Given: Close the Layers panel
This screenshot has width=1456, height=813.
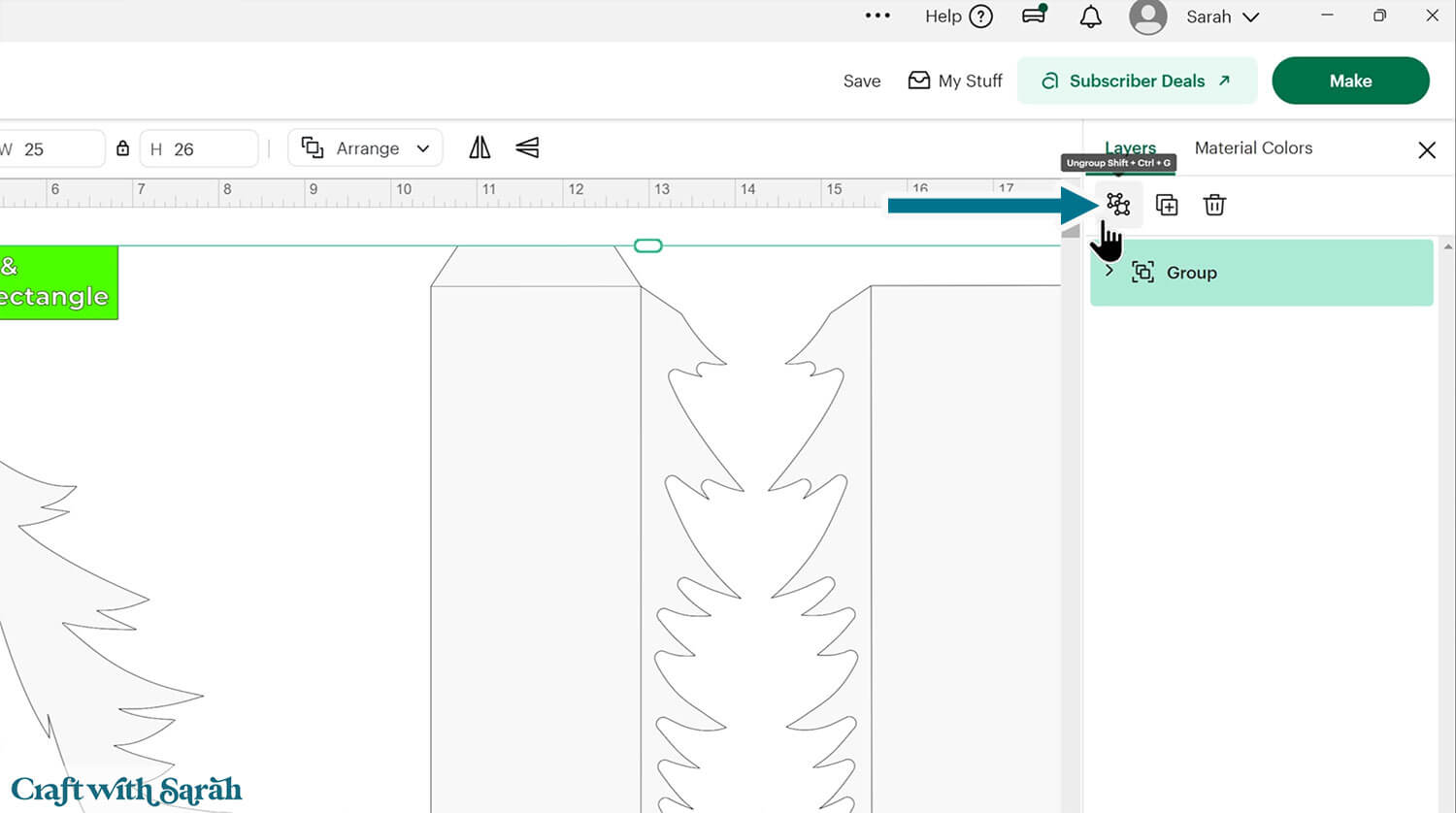Looking at the screenshot, I should point(1426,149).
